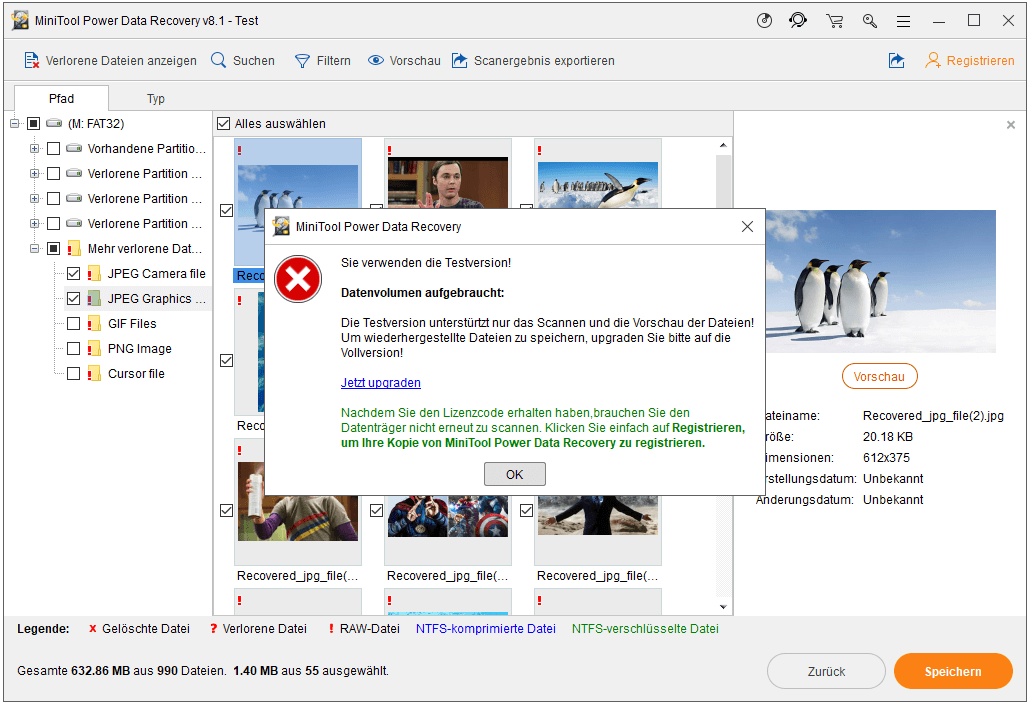This screenshot has height=705, width=1030.
Task: Expand the Vorhandene Partition node
Action: [x=34, y=148]
